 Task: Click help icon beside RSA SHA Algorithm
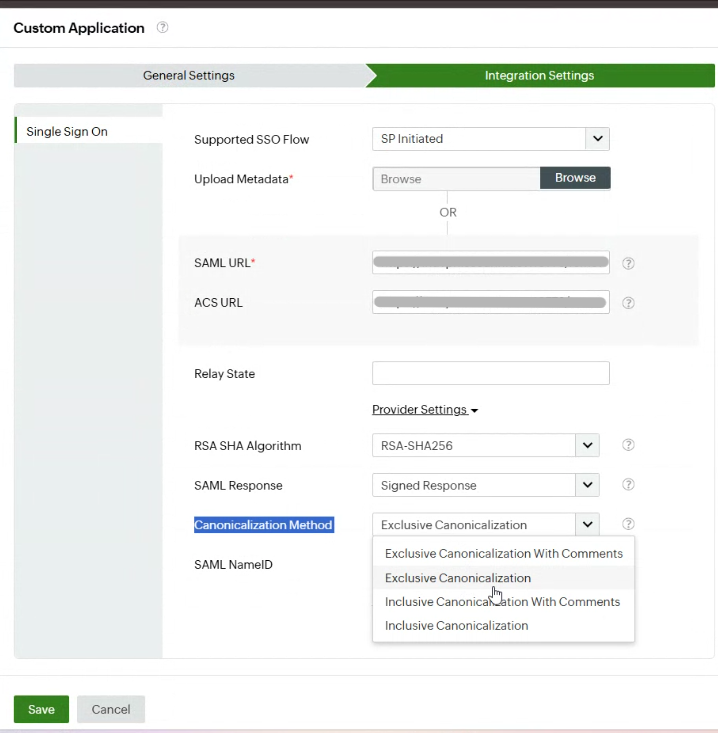click(629, 445)
